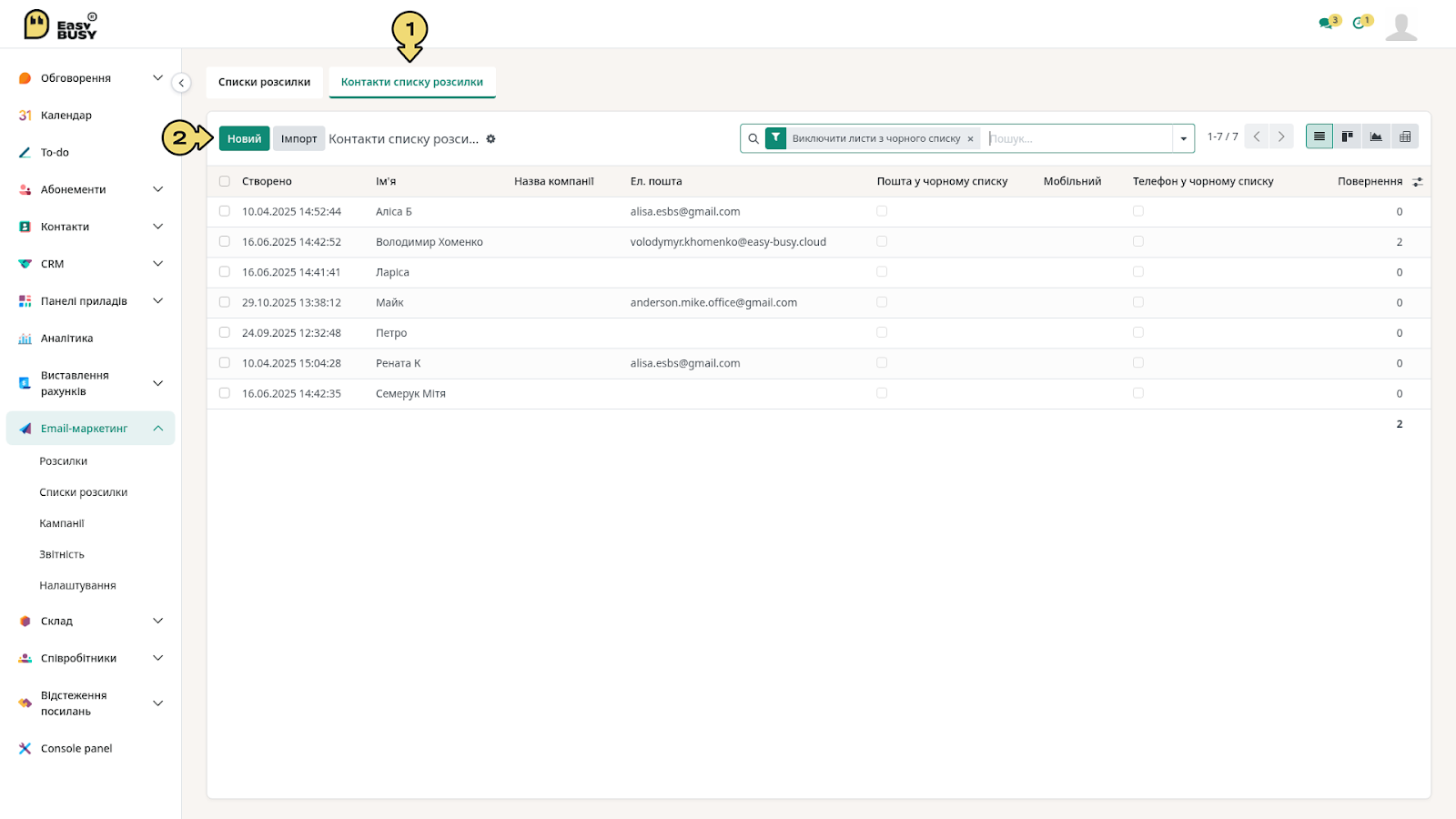Viewport: 1456px width, 819px height.
Task: Switch to graph view
Action: 1376,136
